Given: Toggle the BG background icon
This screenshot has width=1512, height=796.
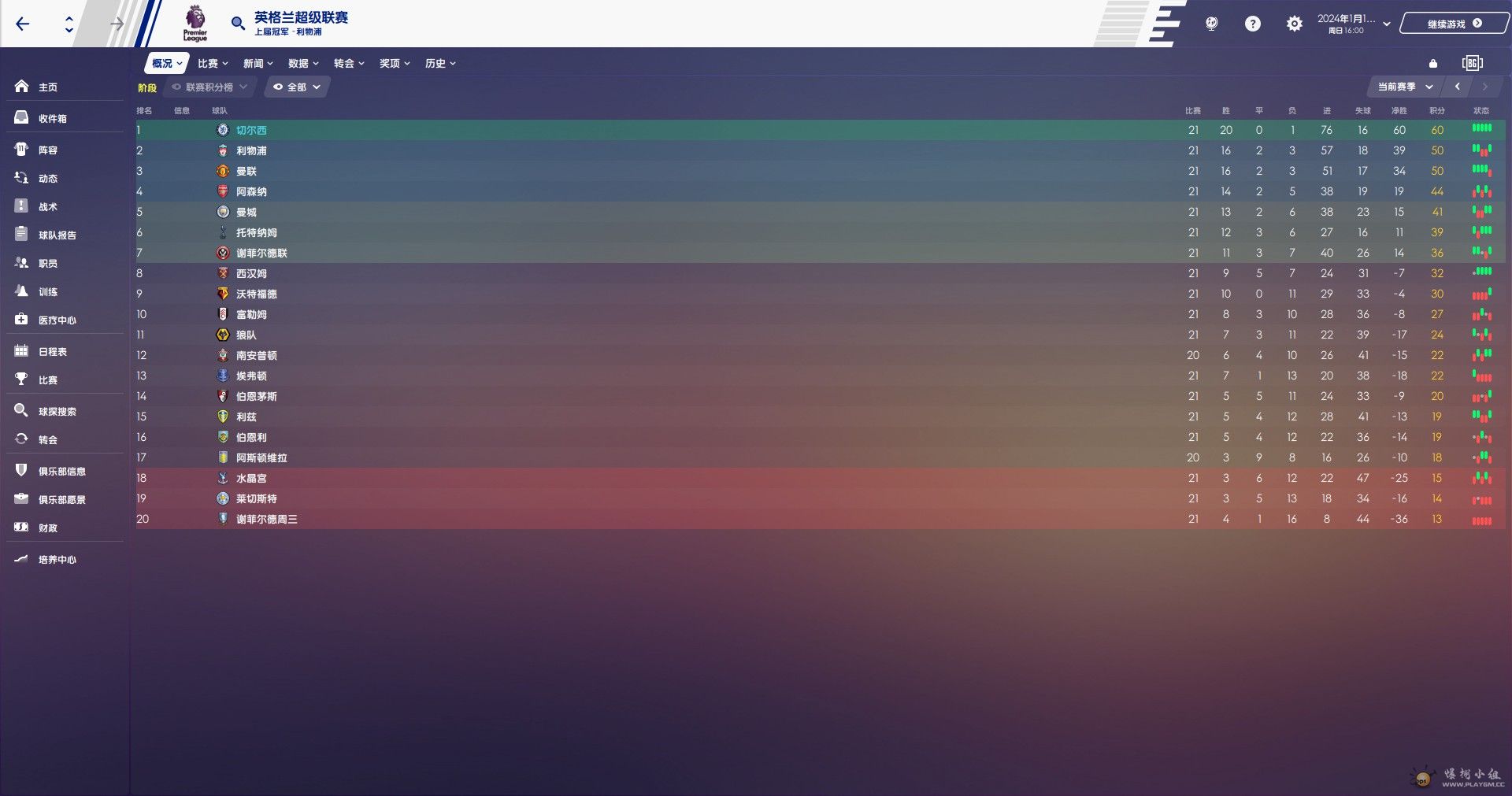Looking at the screenshot, I should pyautogui.click(x=1472, y=64).
